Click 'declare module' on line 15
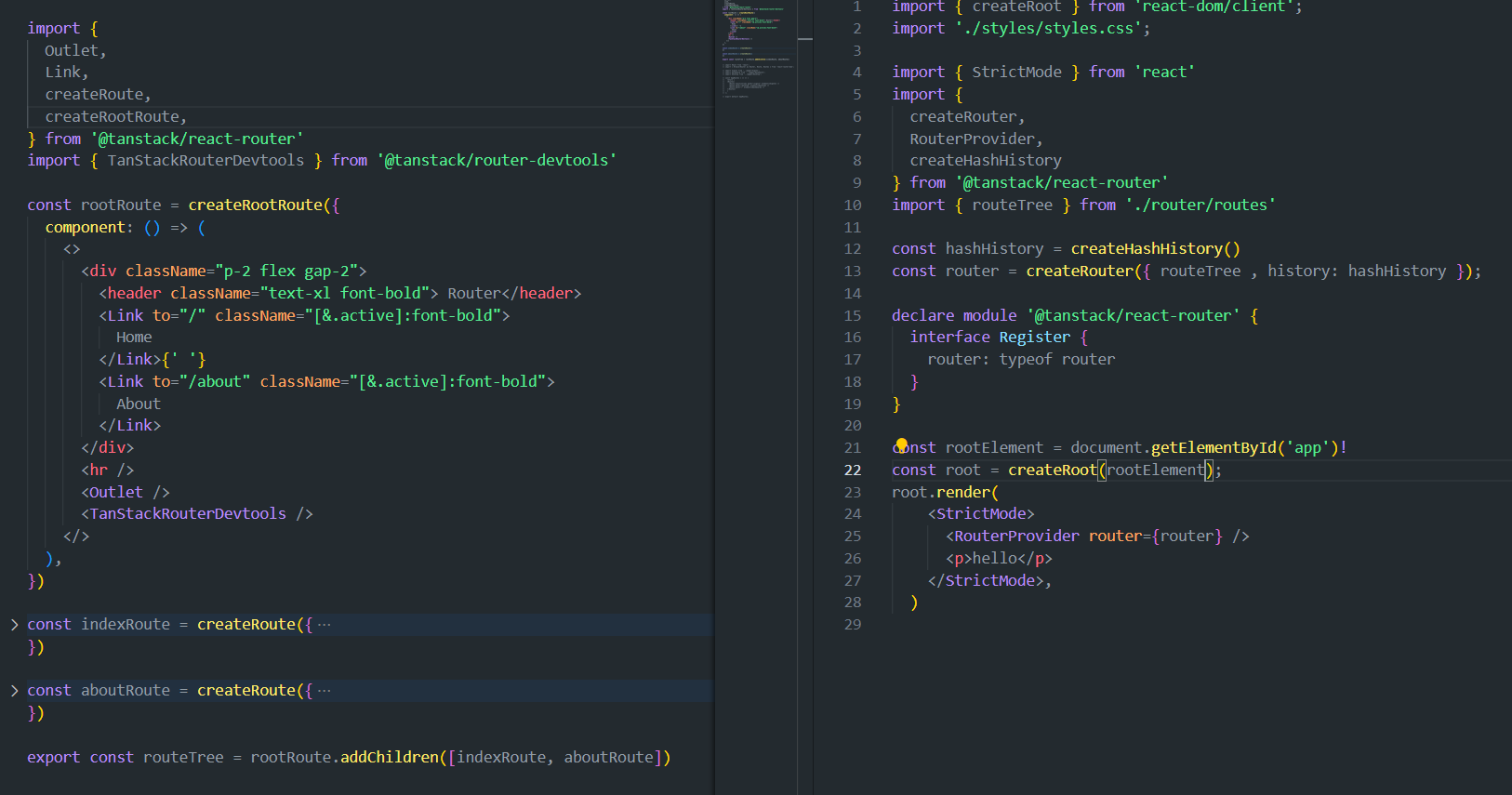The height and width of the screenshot is (795, 1512). click(954, 316)
